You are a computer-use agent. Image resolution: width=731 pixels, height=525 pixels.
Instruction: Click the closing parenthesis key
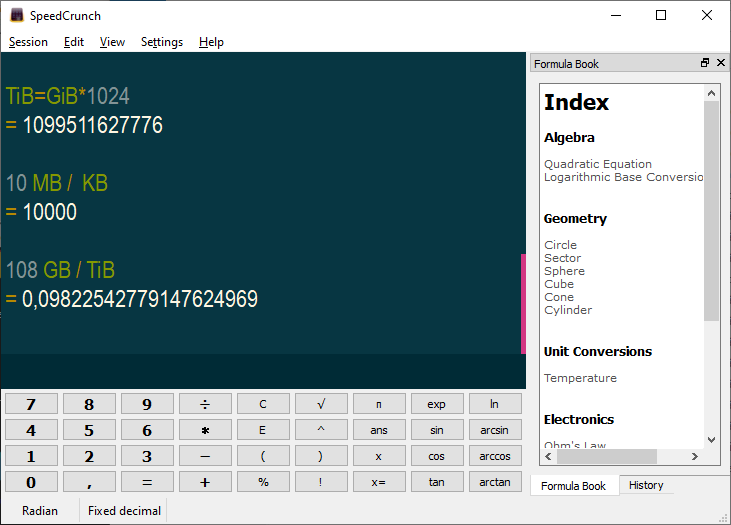pos(321,456)
